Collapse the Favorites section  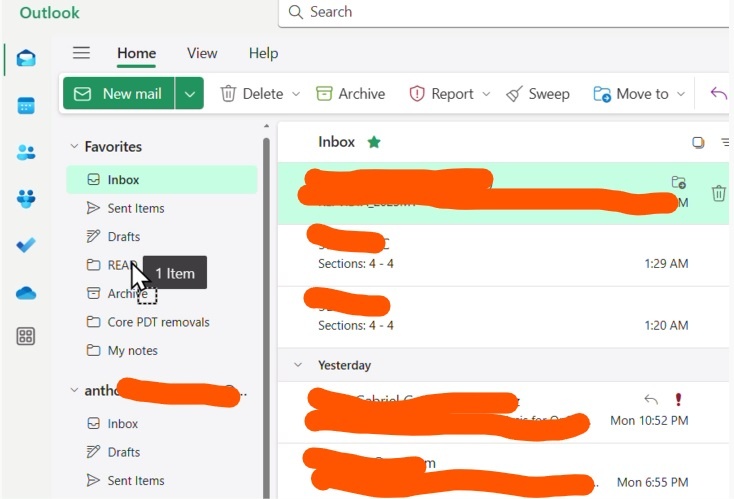[x=74, y=146]
